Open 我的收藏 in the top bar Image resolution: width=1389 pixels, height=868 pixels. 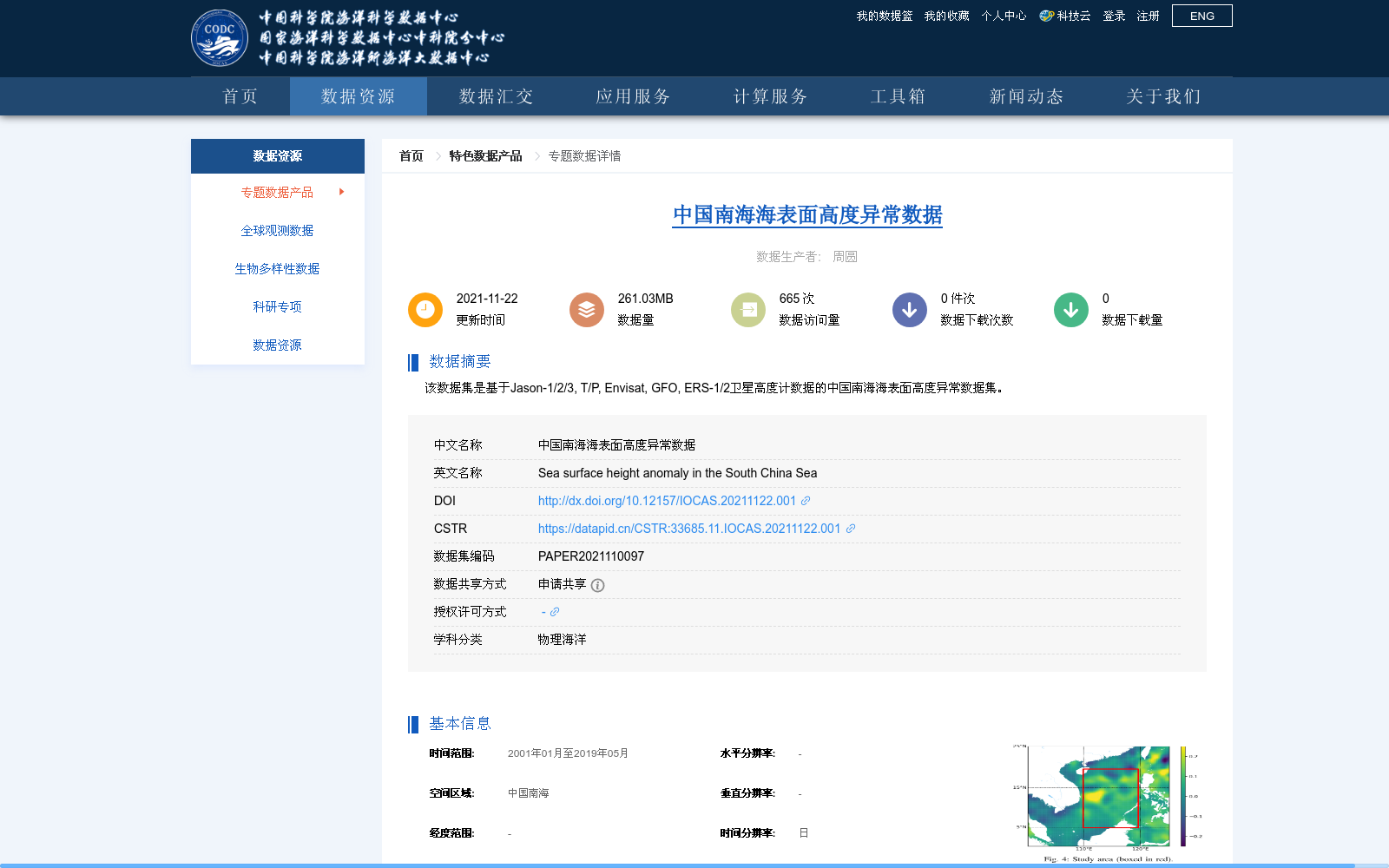pos(946,16)
